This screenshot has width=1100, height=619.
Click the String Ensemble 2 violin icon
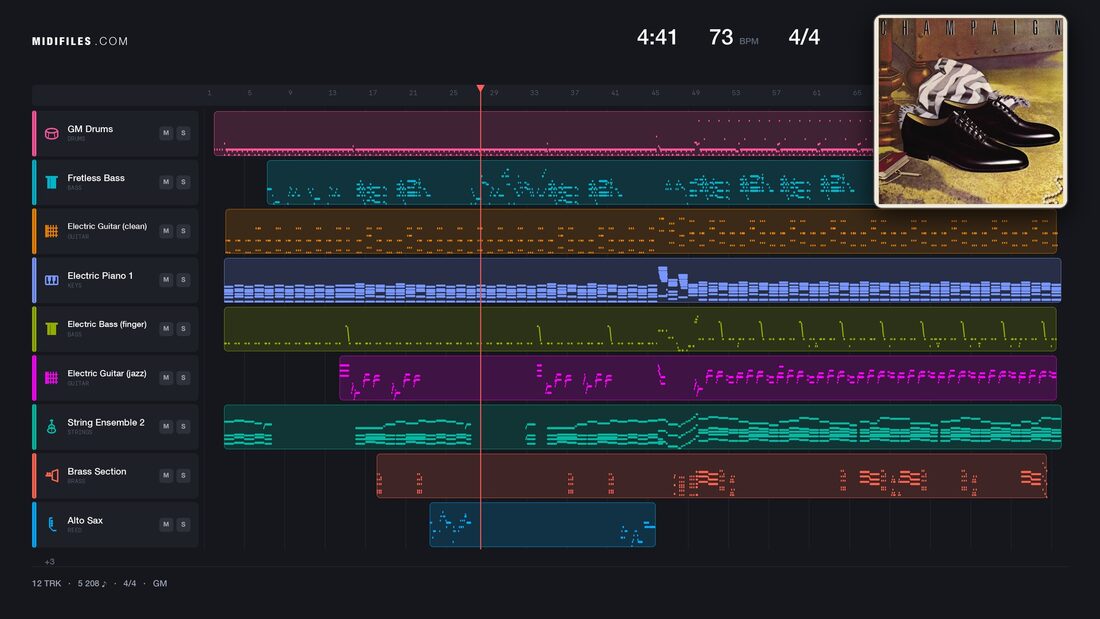pyautogui.click(x=51, y=427)
